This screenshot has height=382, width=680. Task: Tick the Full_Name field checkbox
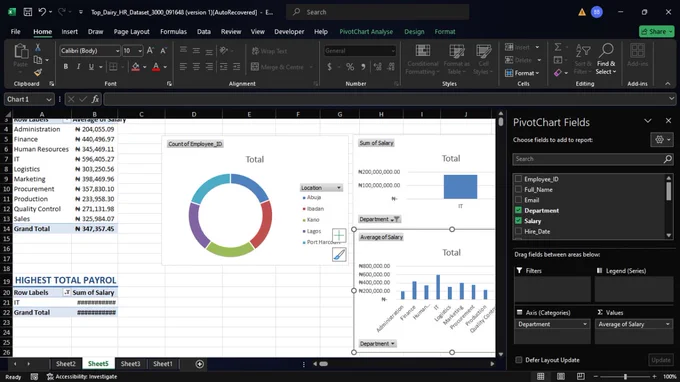click(518, 189)
